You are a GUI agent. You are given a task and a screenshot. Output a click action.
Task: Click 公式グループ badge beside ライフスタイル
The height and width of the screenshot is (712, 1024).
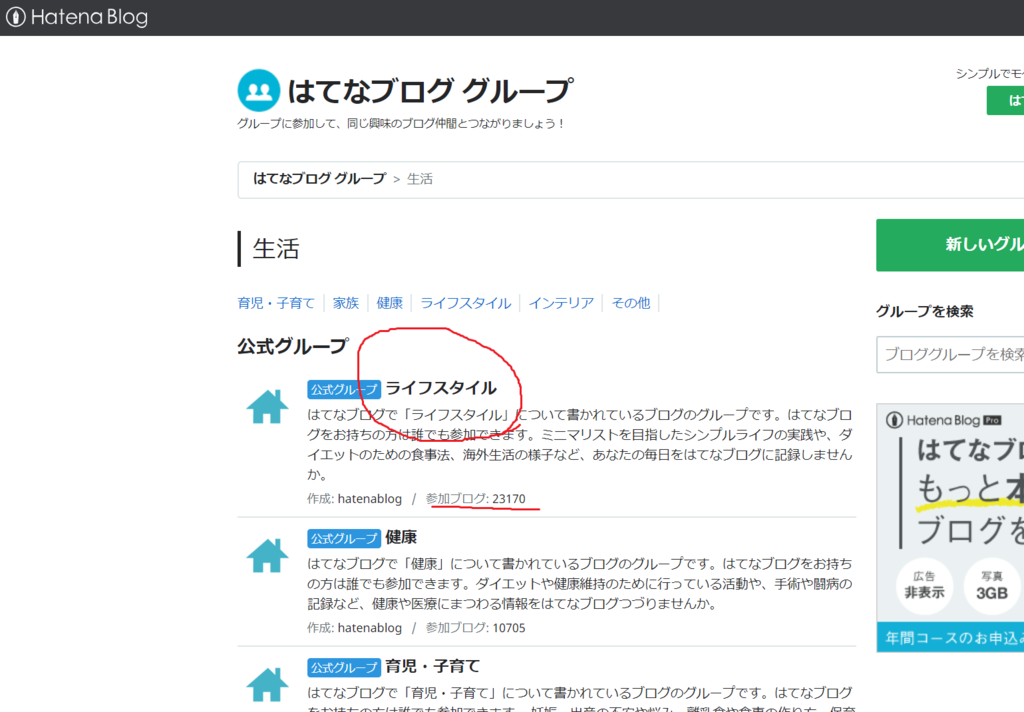(344, 389)
